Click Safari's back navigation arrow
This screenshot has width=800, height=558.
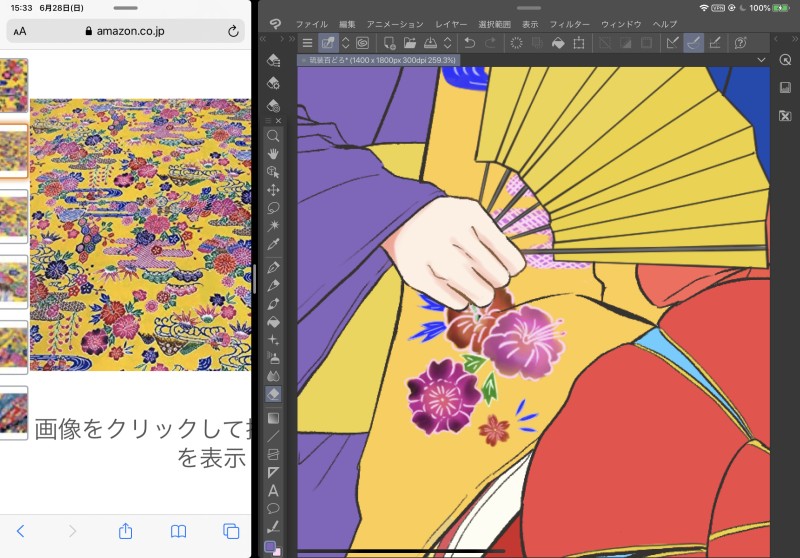(20, 531)
